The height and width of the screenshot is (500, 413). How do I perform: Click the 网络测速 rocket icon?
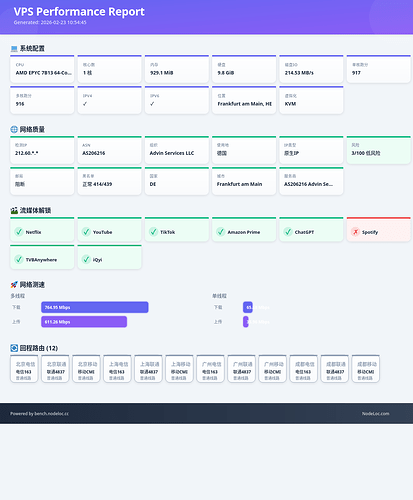click(14, 285)
